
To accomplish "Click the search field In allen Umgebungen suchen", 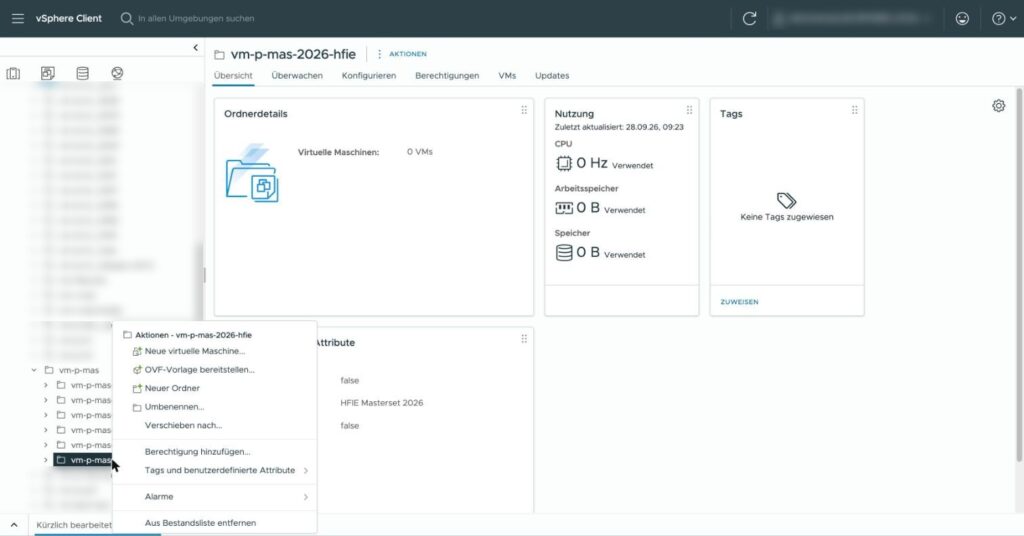I will [196, 18].
